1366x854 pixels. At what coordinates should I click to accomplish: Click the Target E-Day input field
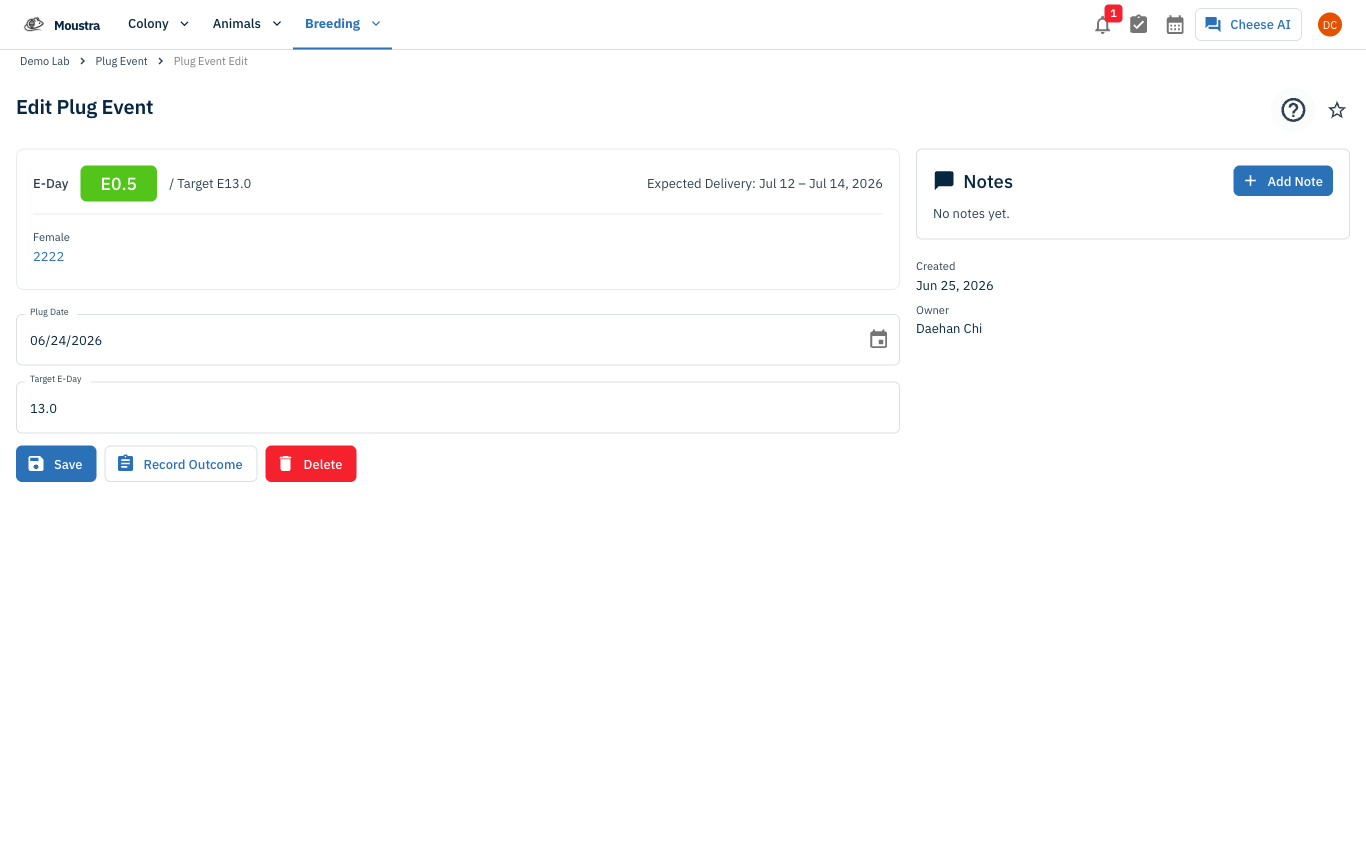pyautogui.click(x=458, y=408)
